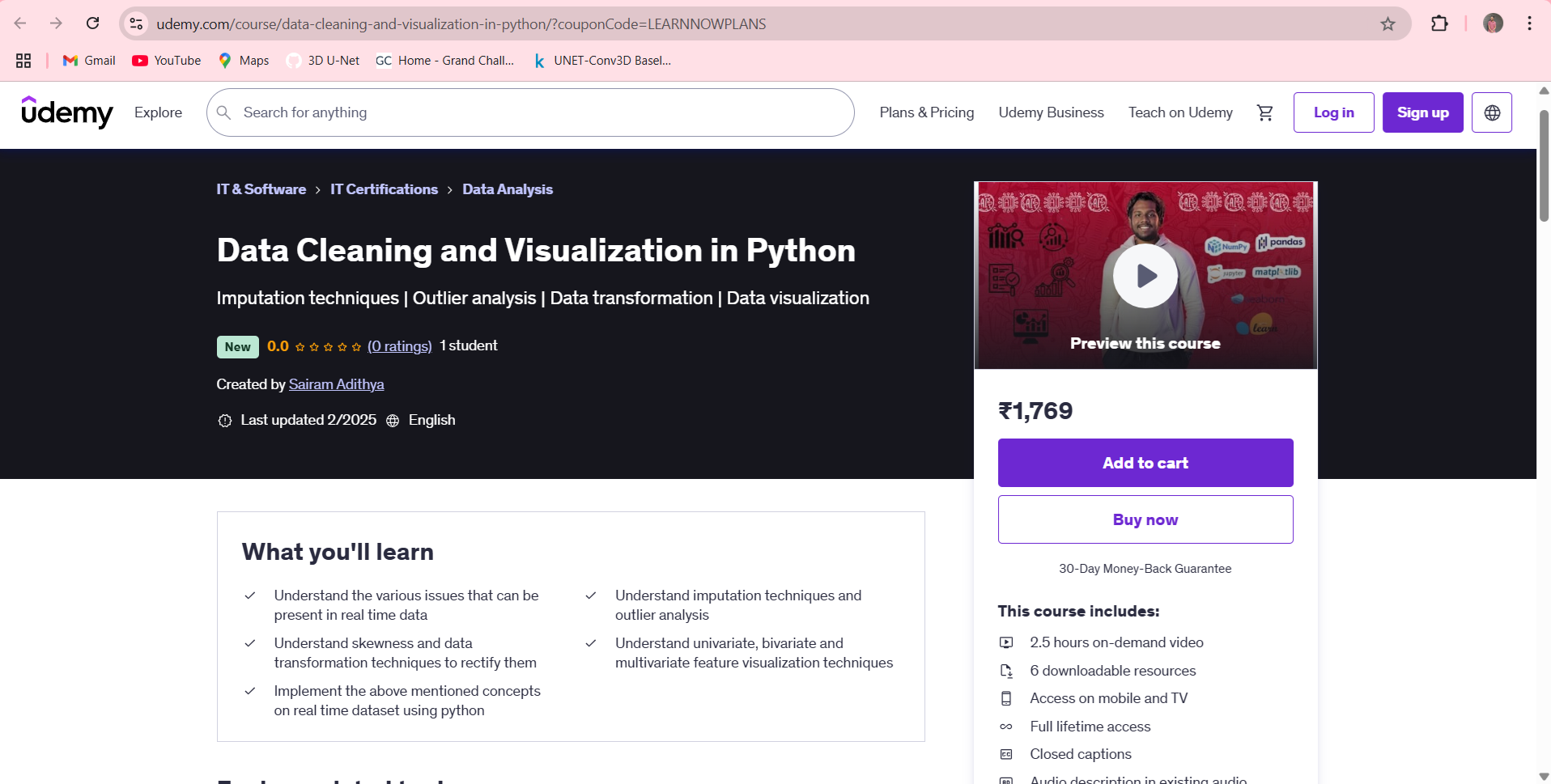The width and height of the screenshot is (1551, 784).
Task: Open Teach on Udemy
Action: [x=1180, y=112]
